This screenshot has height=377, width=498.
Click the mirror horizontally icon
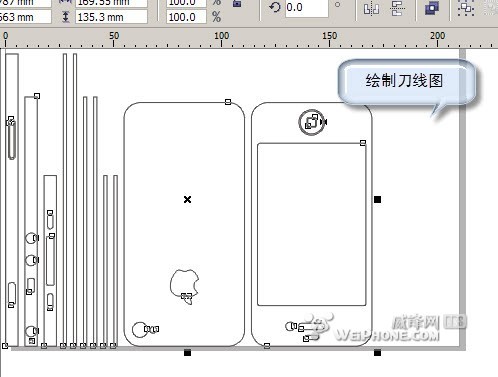[371, 8]
